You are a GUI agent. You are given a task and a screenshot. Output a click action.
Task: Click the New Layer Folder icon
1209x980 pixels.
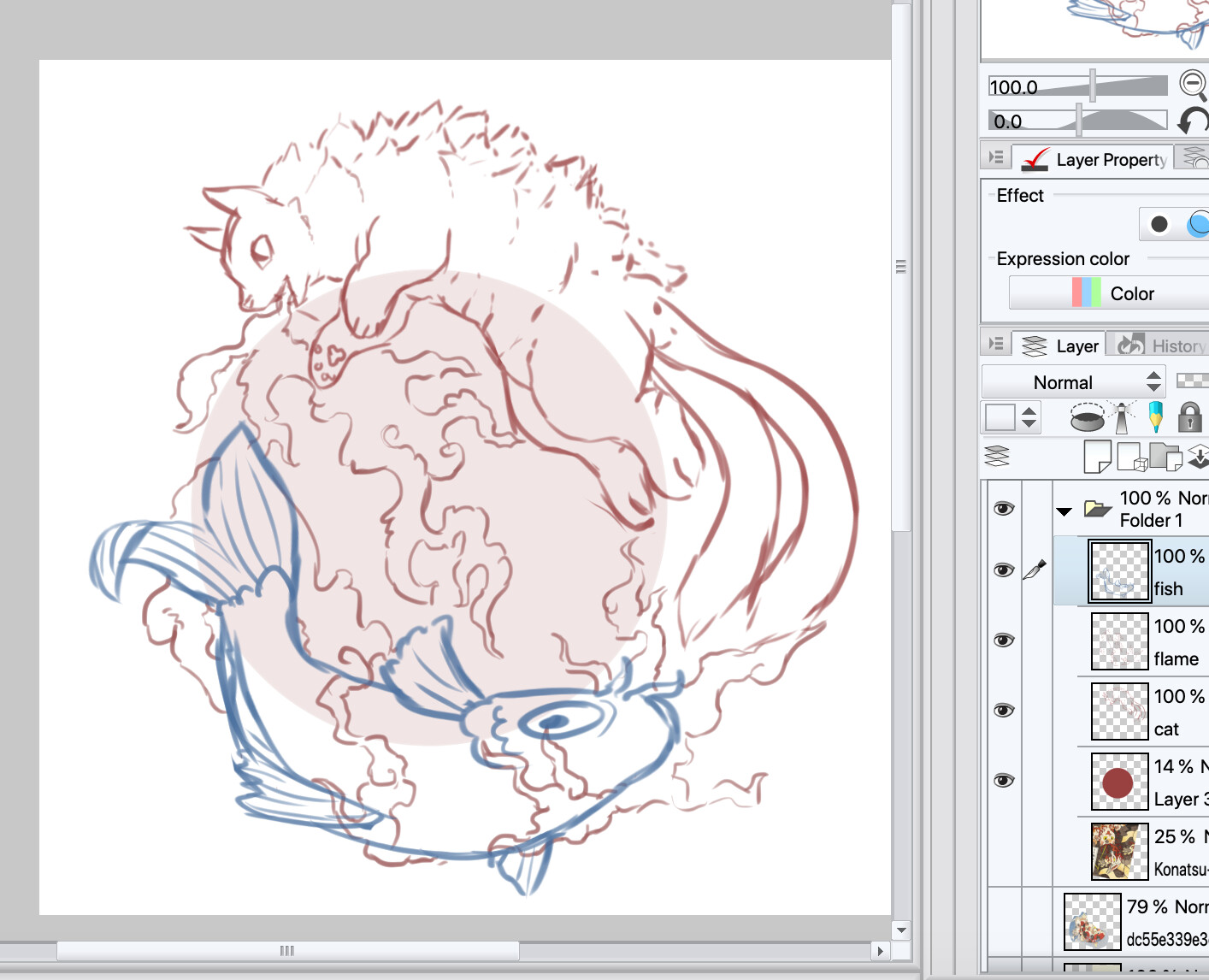[x=1165, y=457]
